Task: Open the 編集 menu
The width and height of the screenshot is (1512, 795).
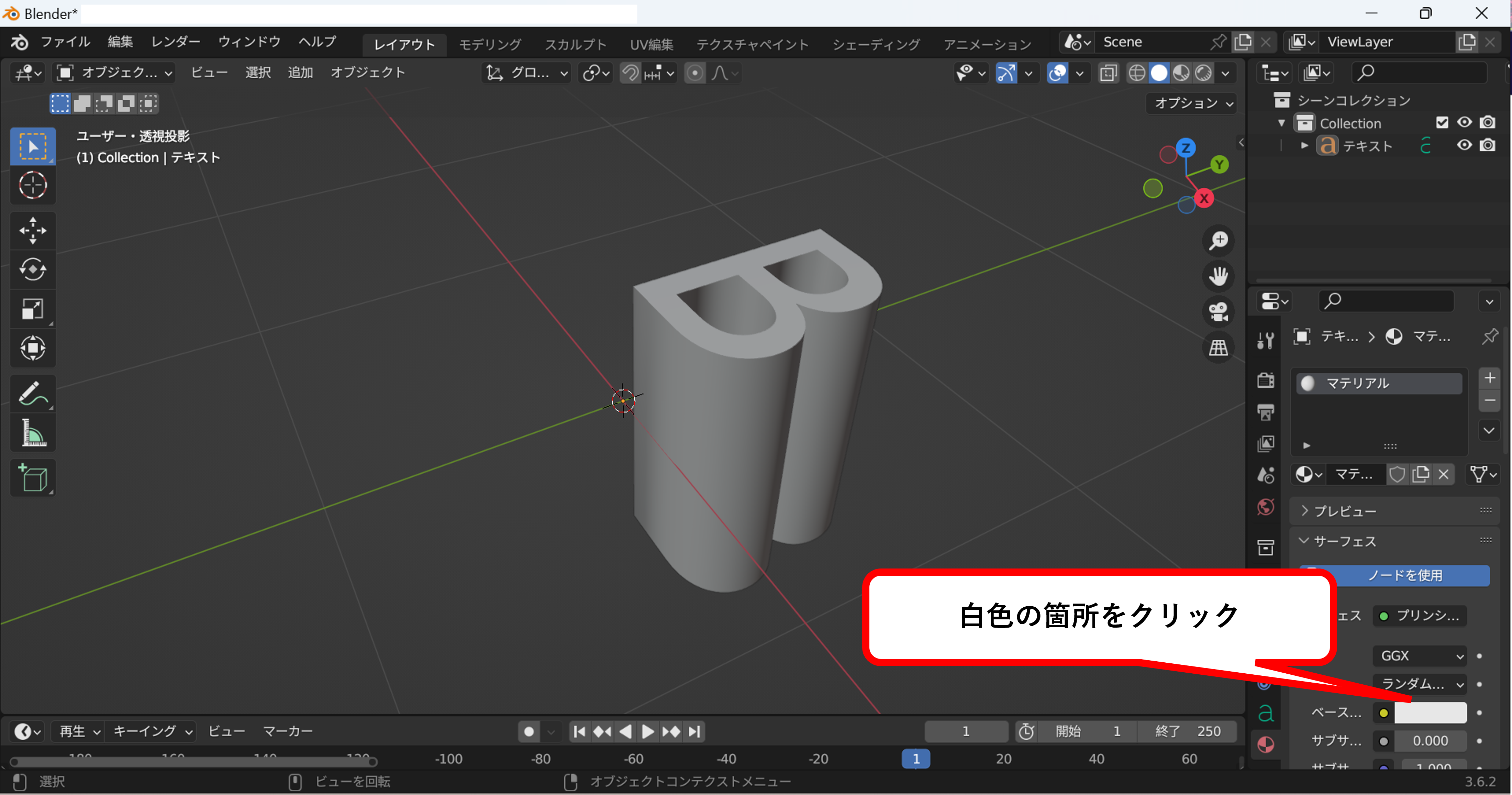Action: (120, 42)
